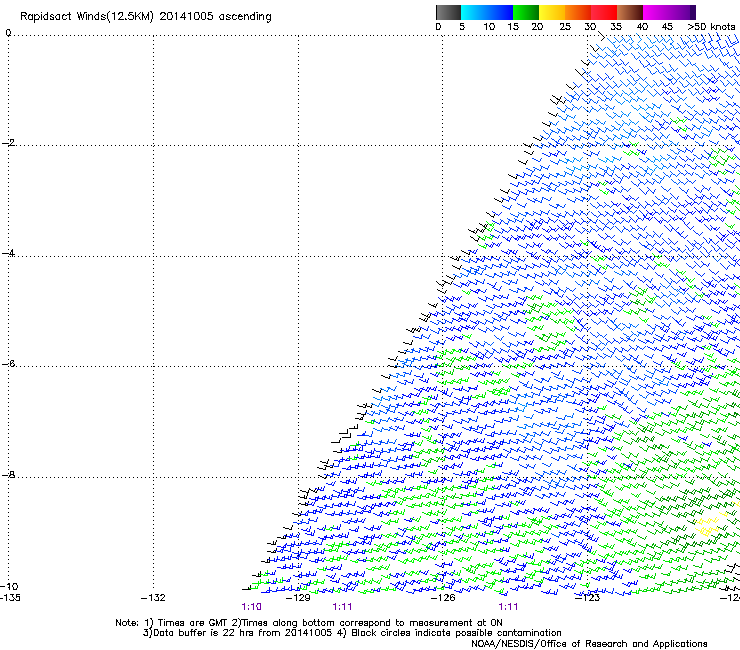The width and height of the screenshot is (740, 650).
Task: Click the purple '1:10' time label
Action: click(x=252, y=607)
